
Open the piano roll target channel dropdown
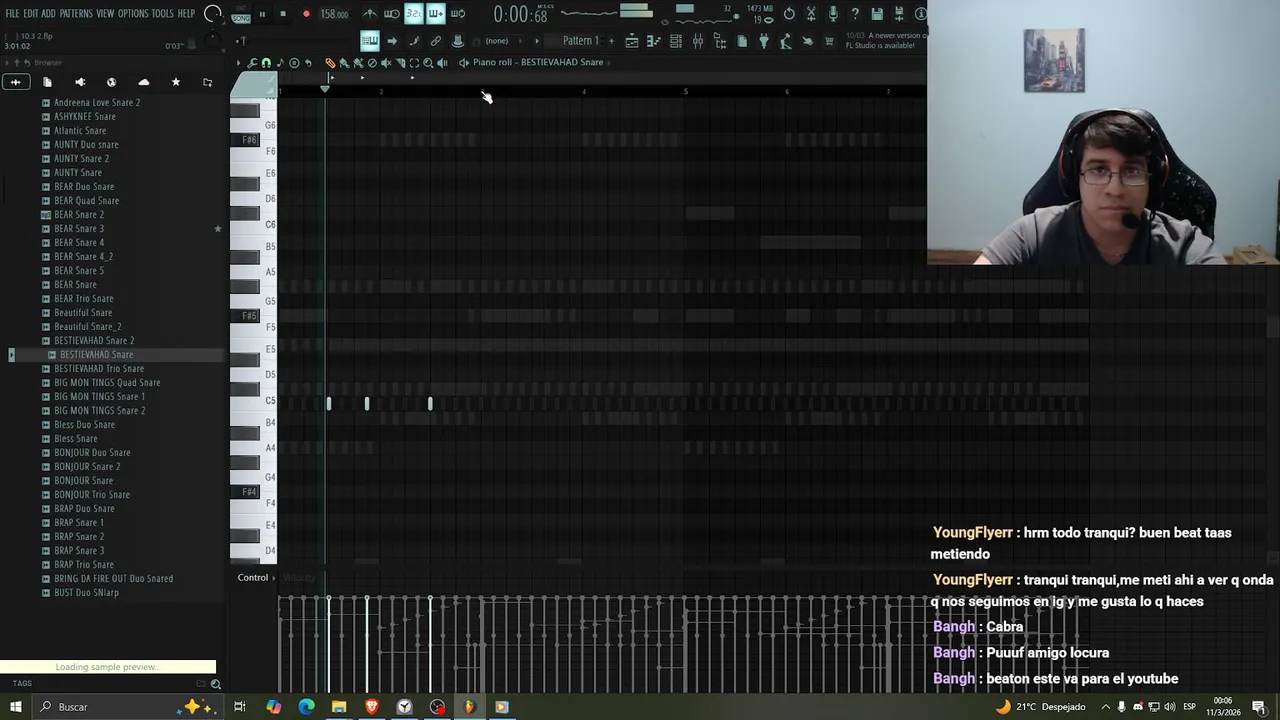tap(538, 62)
